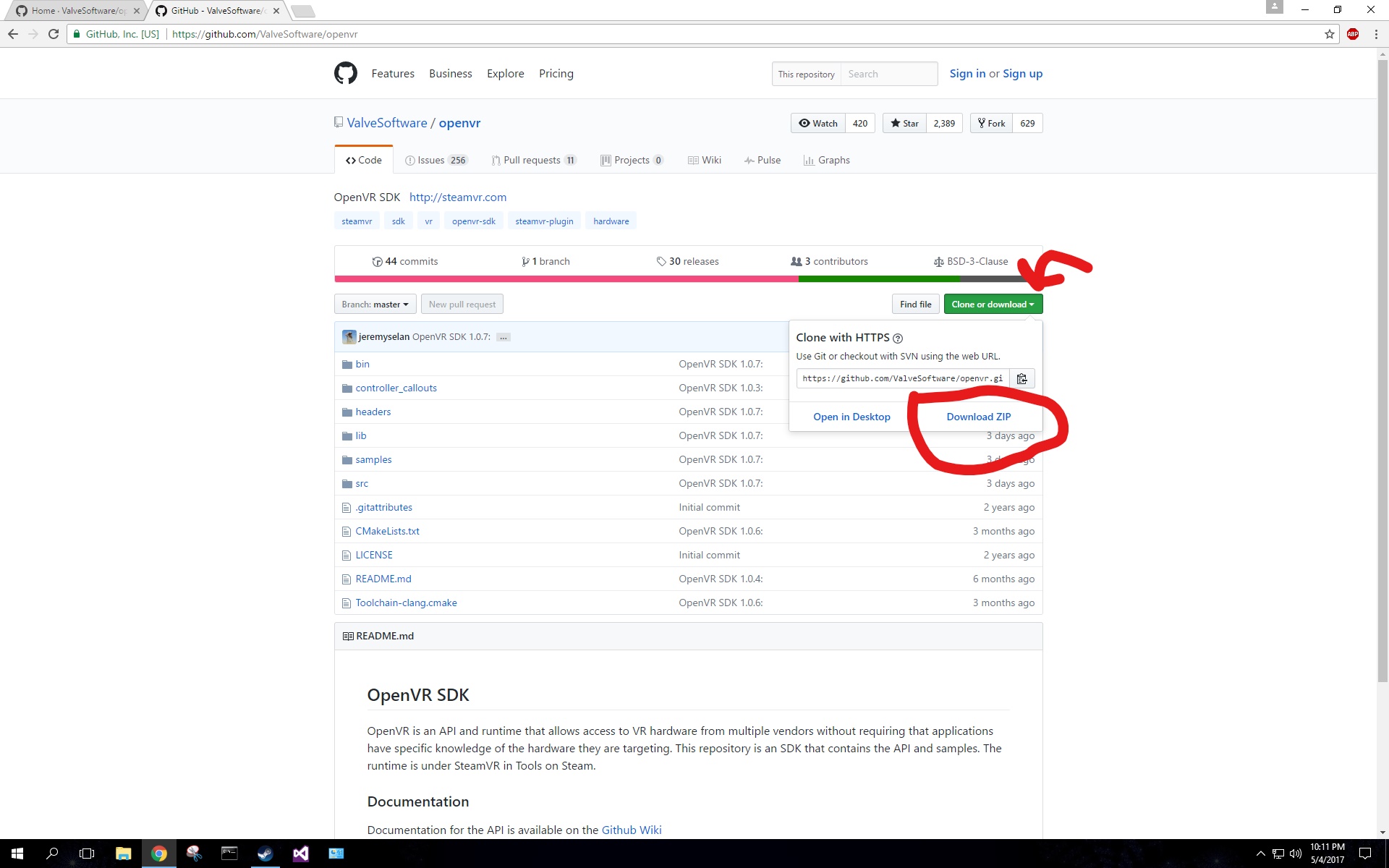
Task: Click Clone or download dropdown button
Action: 993,305
